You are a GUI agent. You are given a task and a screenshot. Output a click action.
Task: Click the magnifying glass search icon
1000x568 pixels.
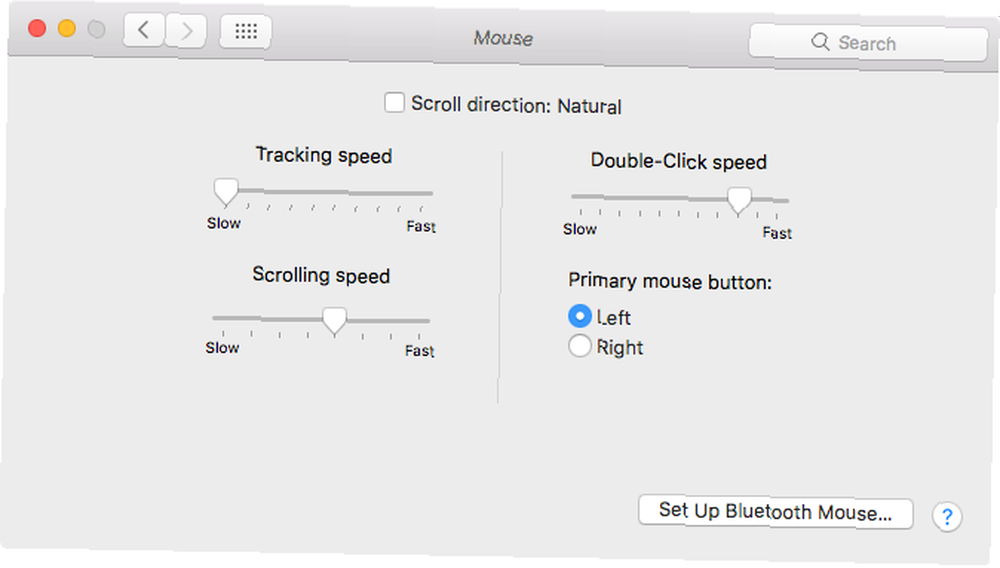point(820,42)
